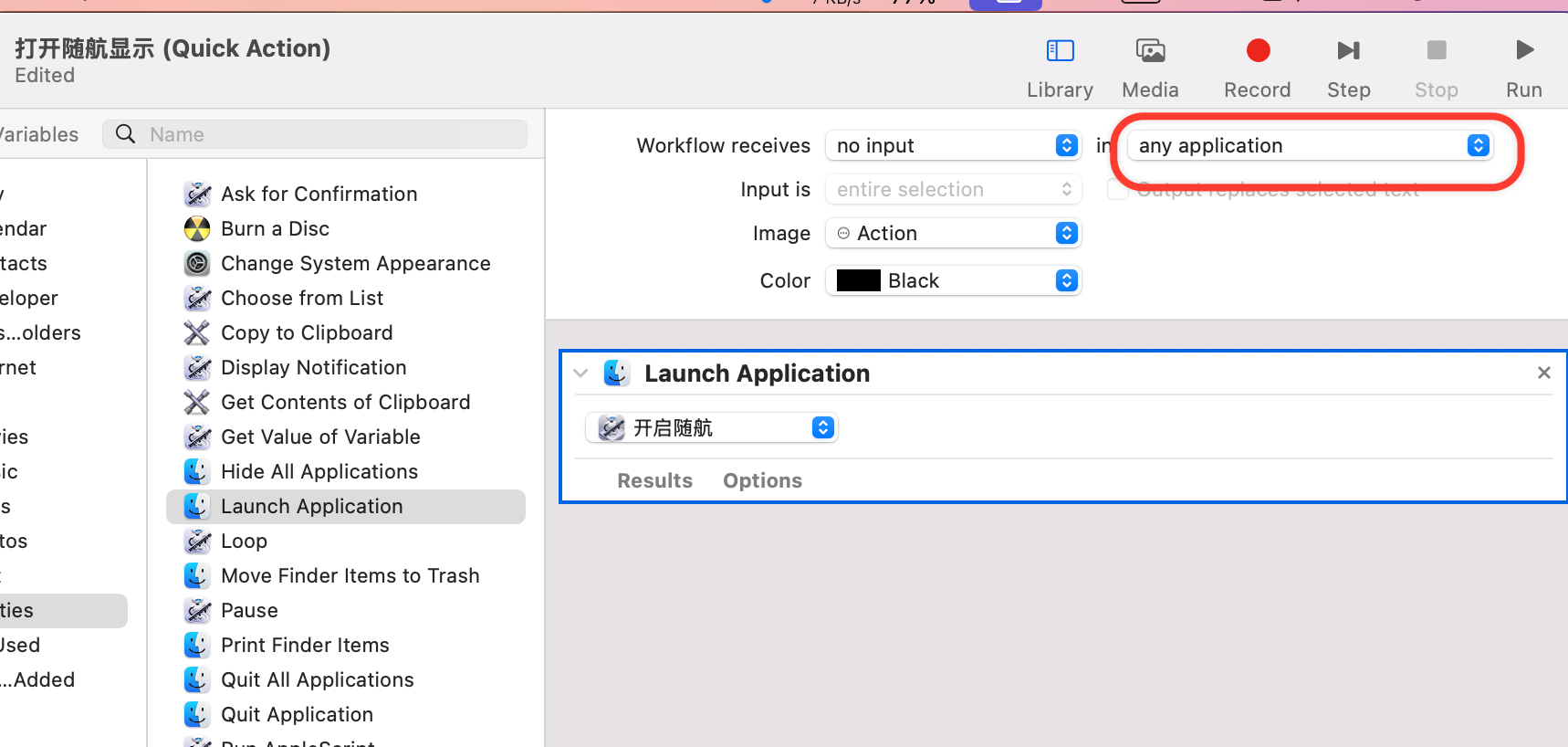
Task: Click the Ask for Confirmation action icon
Action: 197,194
